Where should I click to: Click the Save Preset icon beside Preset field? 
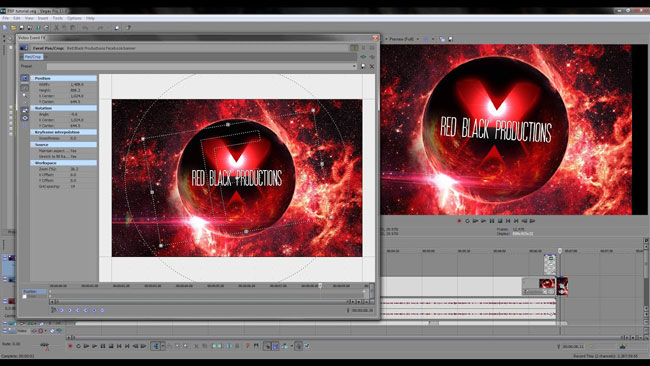[364, 66]
